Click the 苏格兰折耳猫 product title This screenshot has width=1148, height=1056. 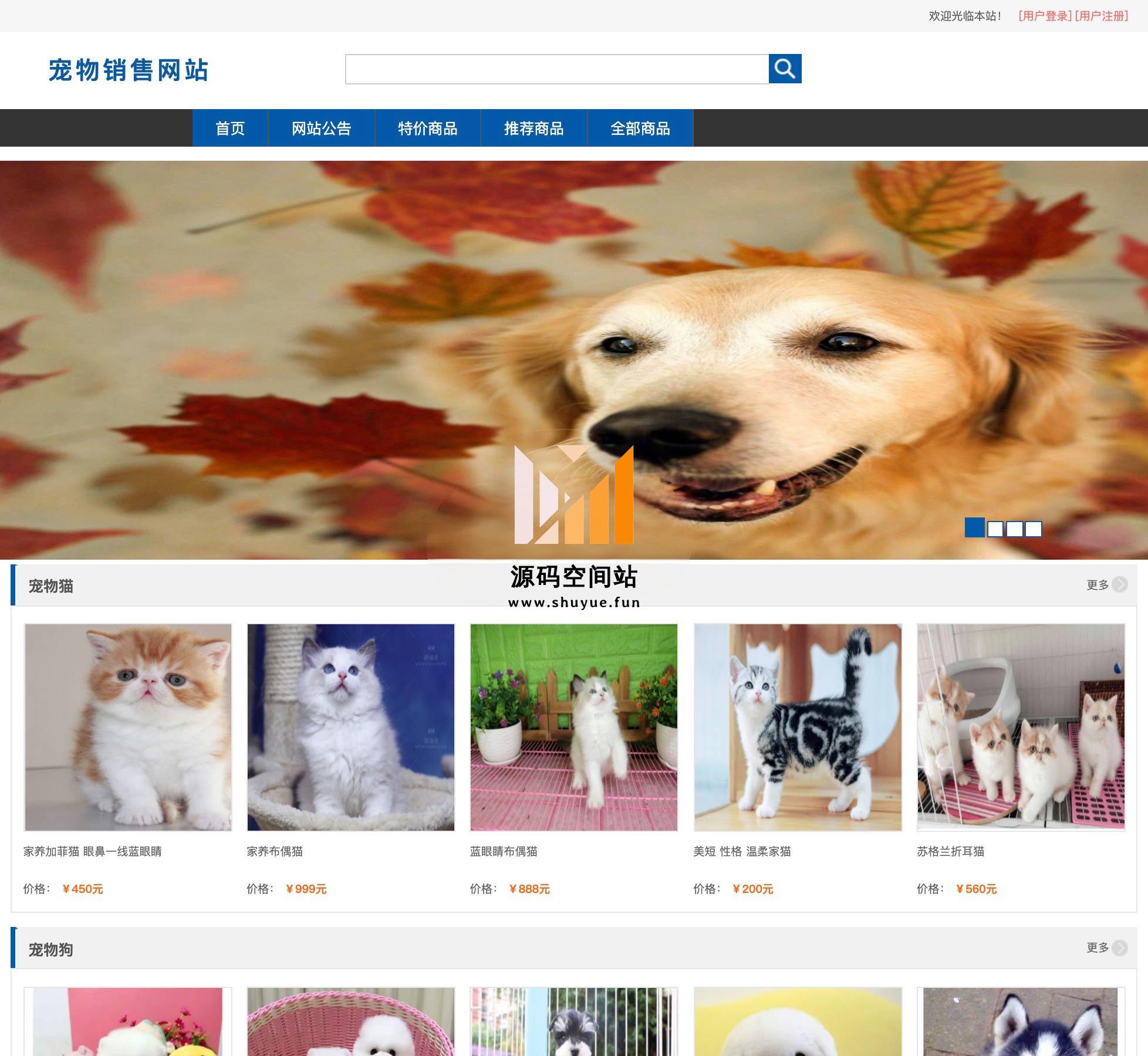951,851
